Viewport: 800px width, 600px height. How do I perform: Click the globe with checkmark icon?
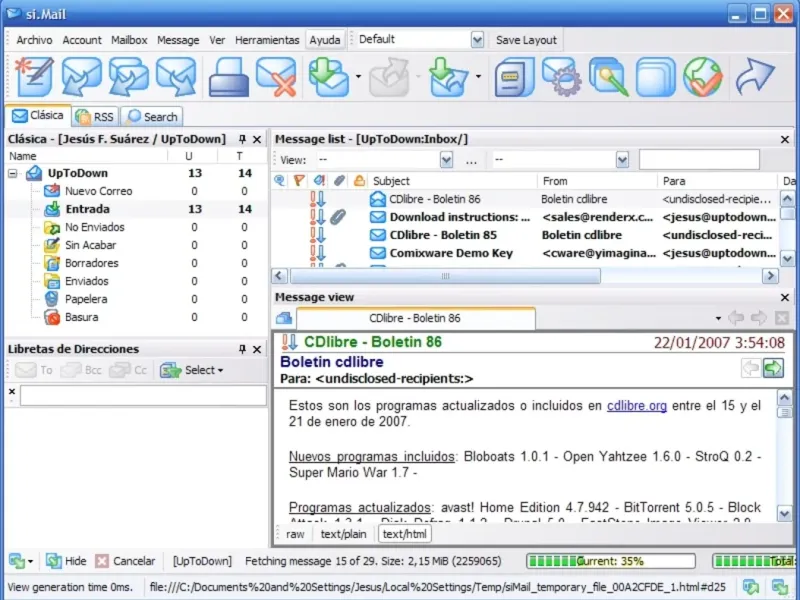tap(703, 78)
